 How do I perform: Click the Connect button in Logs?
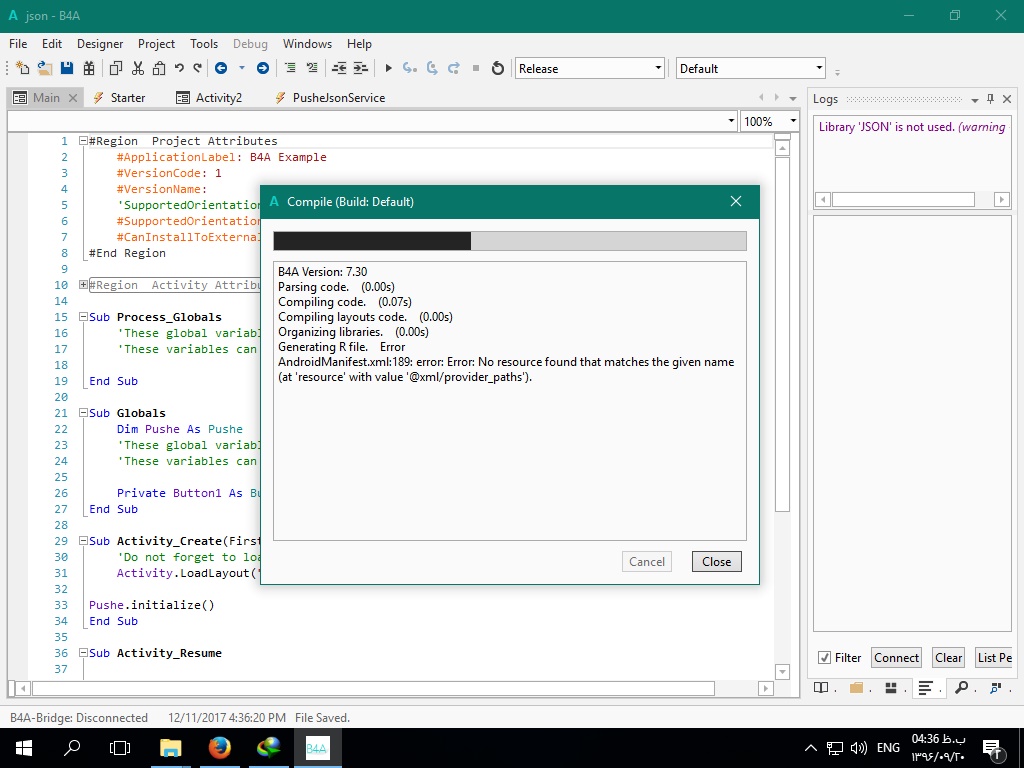896,657
